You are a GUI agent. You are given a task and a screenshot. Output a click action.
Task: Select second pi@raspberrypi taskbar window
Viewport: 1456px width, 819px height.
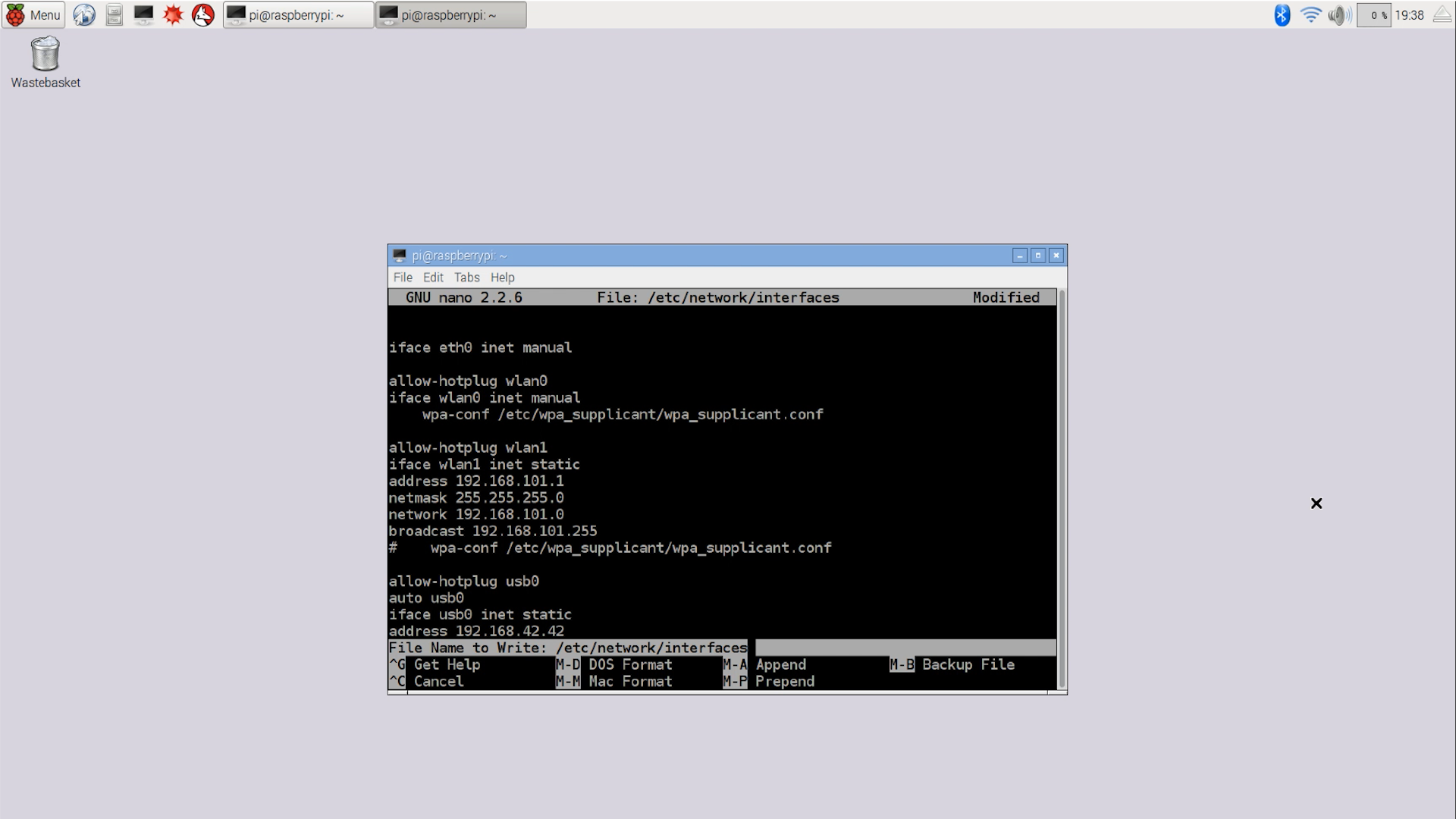coord(450,14)
